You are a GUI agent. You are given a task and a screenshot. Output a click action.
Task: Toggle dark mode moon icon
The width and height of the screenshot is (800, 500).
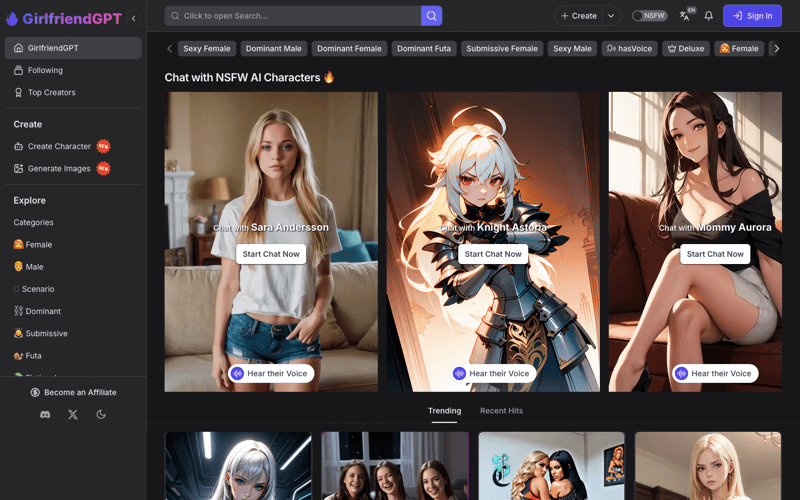coord(101,414)
